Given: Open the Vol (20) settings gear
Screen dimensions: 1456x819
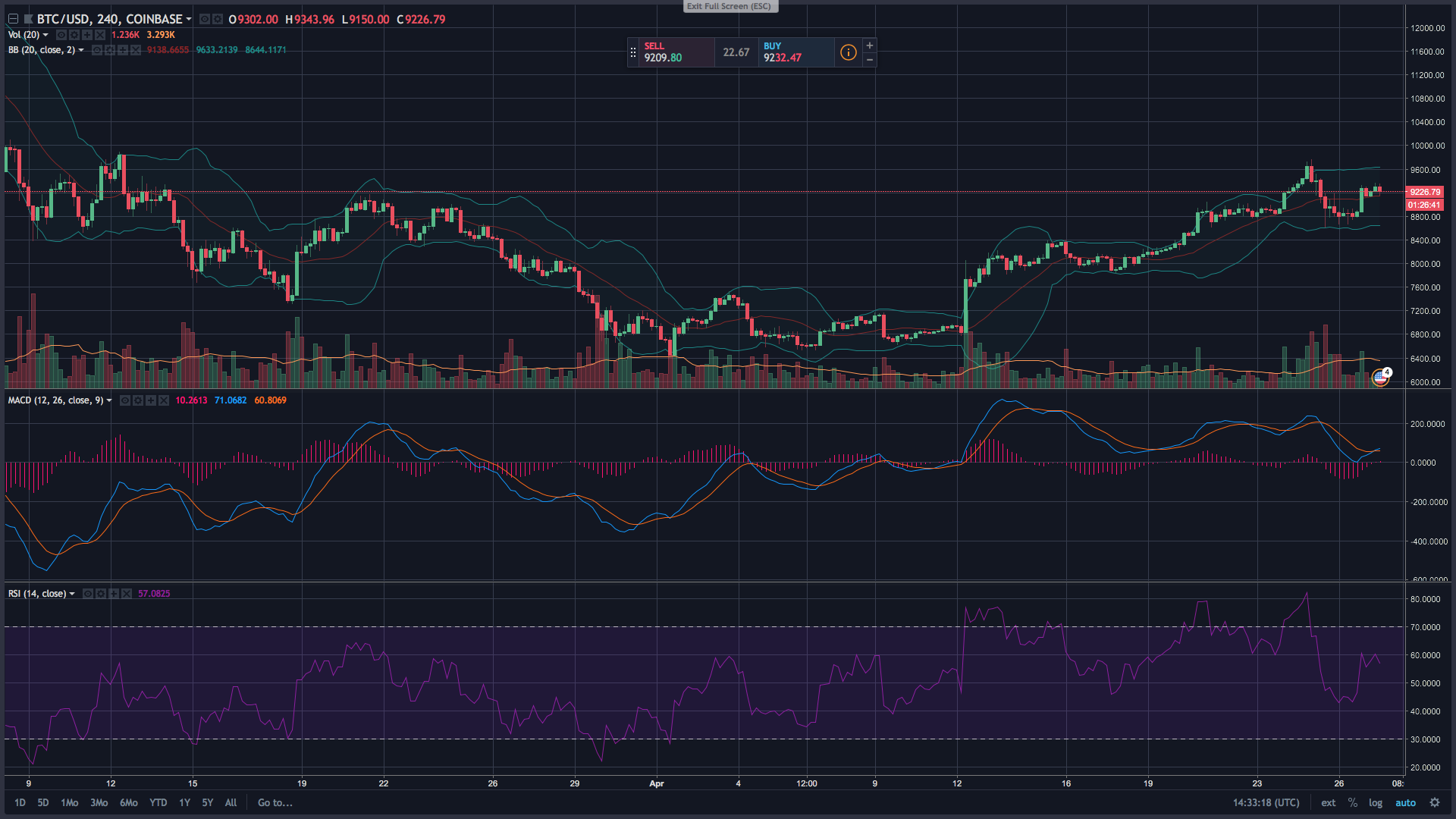Looking at the screenshot, I should click(74, 35).
